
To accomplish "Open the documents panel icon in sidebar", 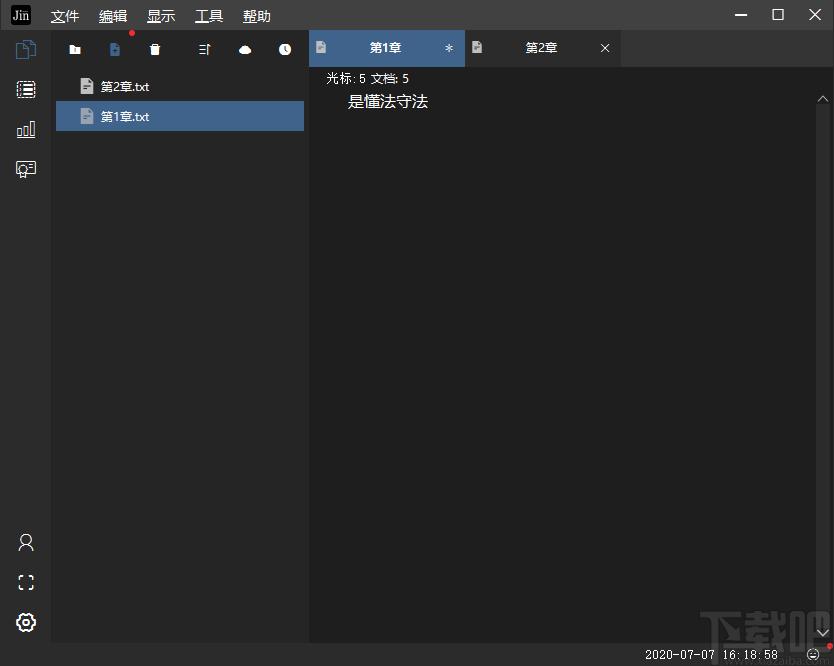I will click(25, 48).
